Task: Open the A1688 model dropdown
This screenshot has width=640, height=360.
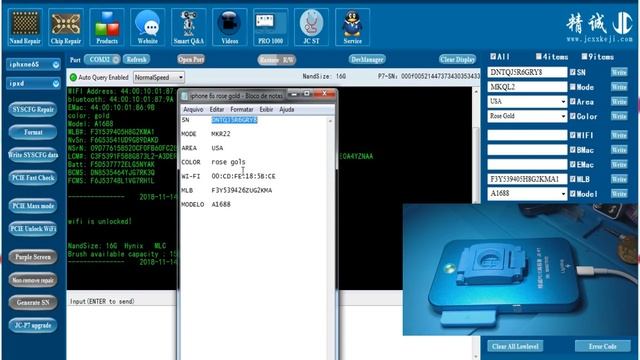Action: (527, 193)
